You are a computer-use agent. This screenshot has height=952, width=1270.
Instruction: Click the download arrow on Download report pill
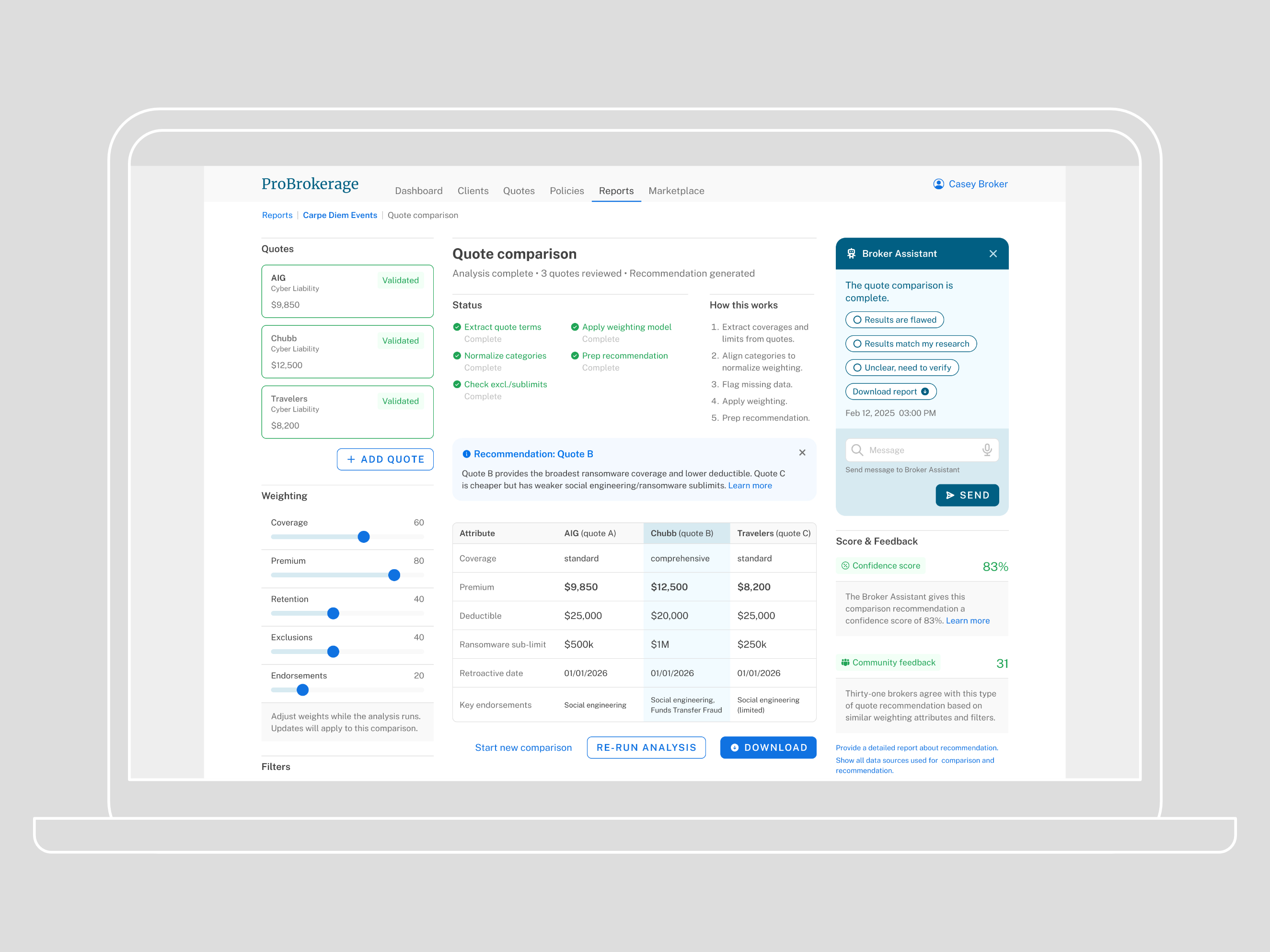(925, 391)
